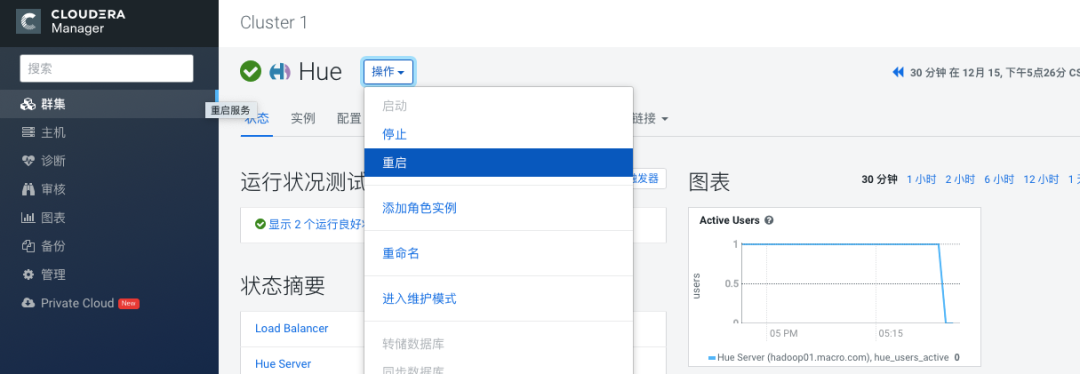Click the Cloudera Manager logo icon
1080x374 pixels.
coord(28,22)
